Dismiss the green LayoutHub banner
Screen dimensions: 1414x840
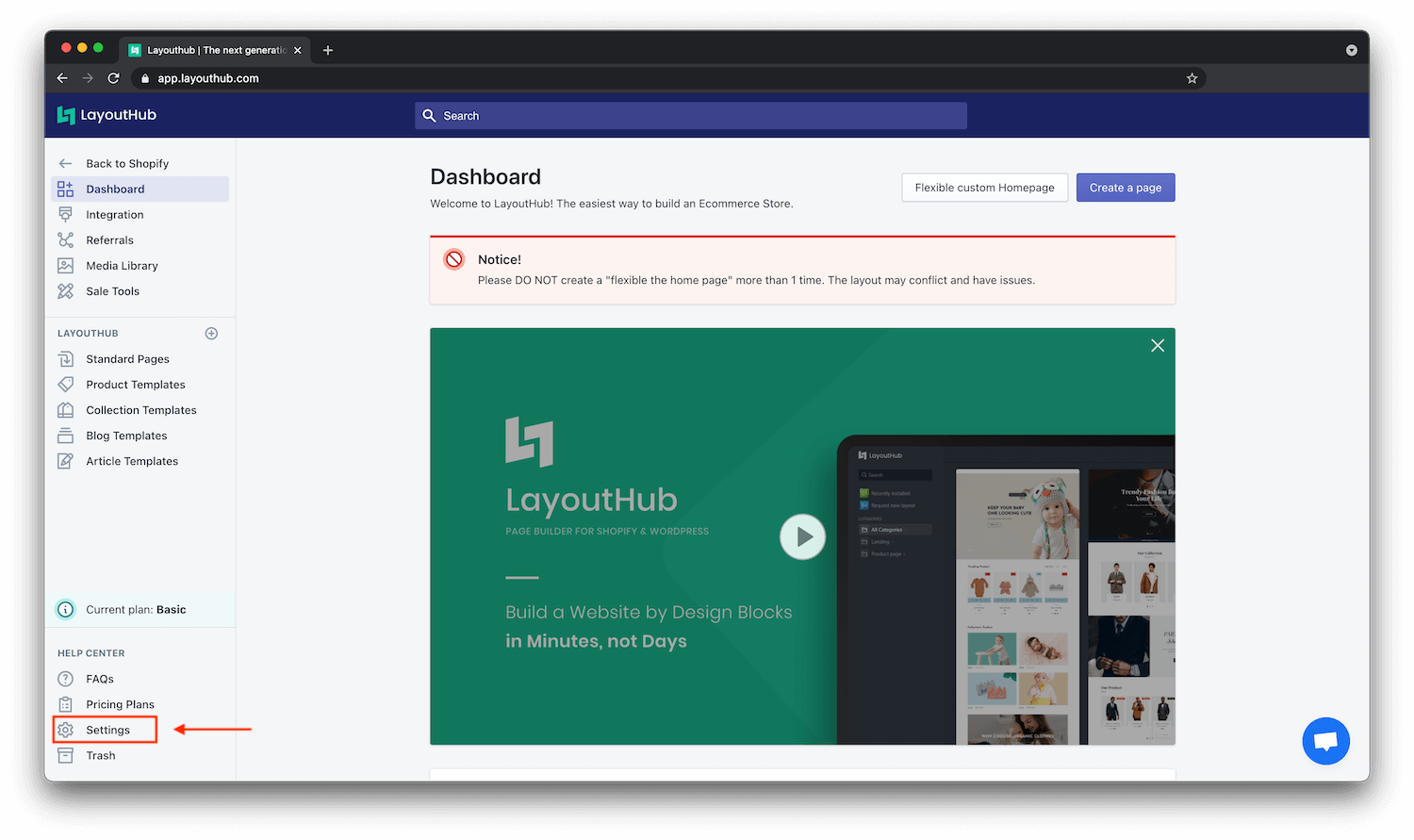point(1158,345)
